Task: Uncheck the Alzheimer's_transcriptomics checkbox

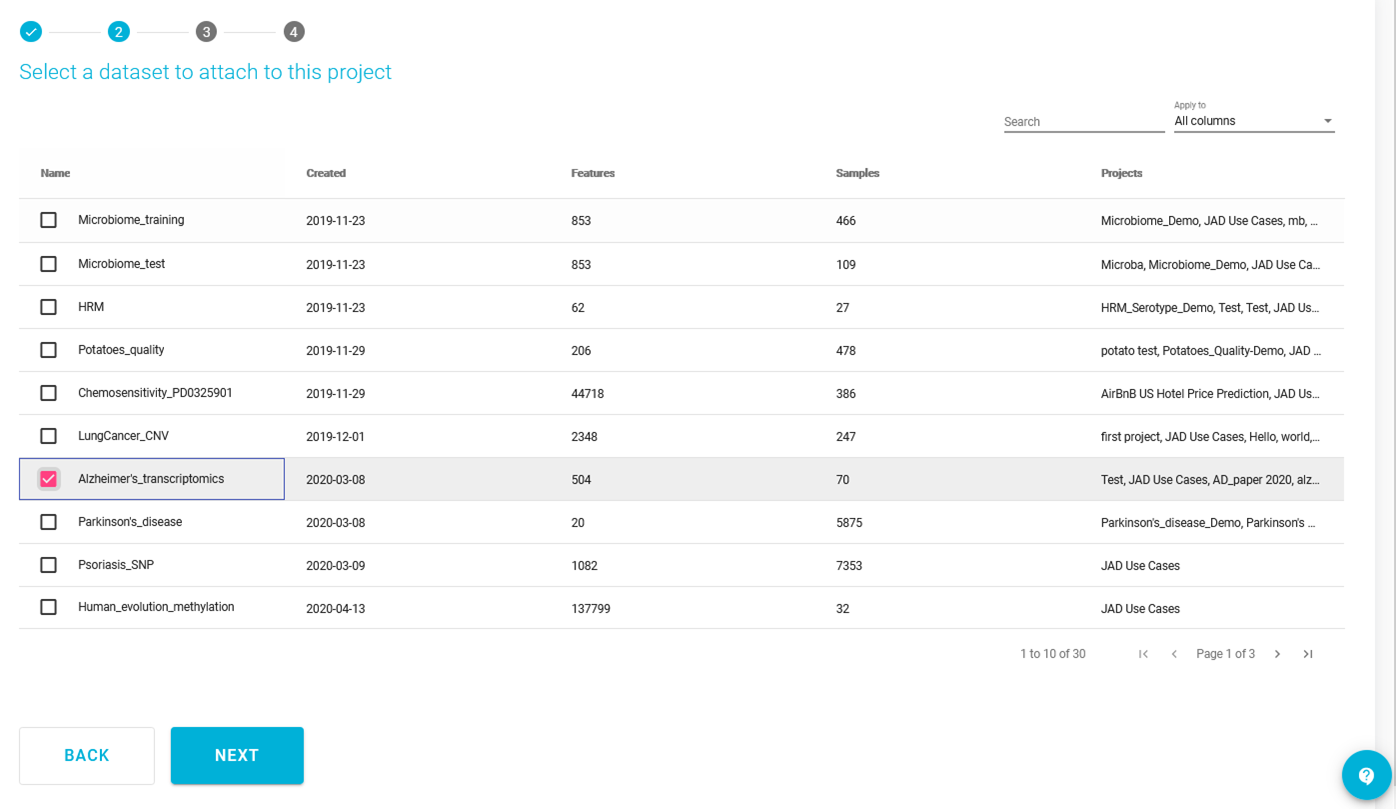Action: click(48, 479)
